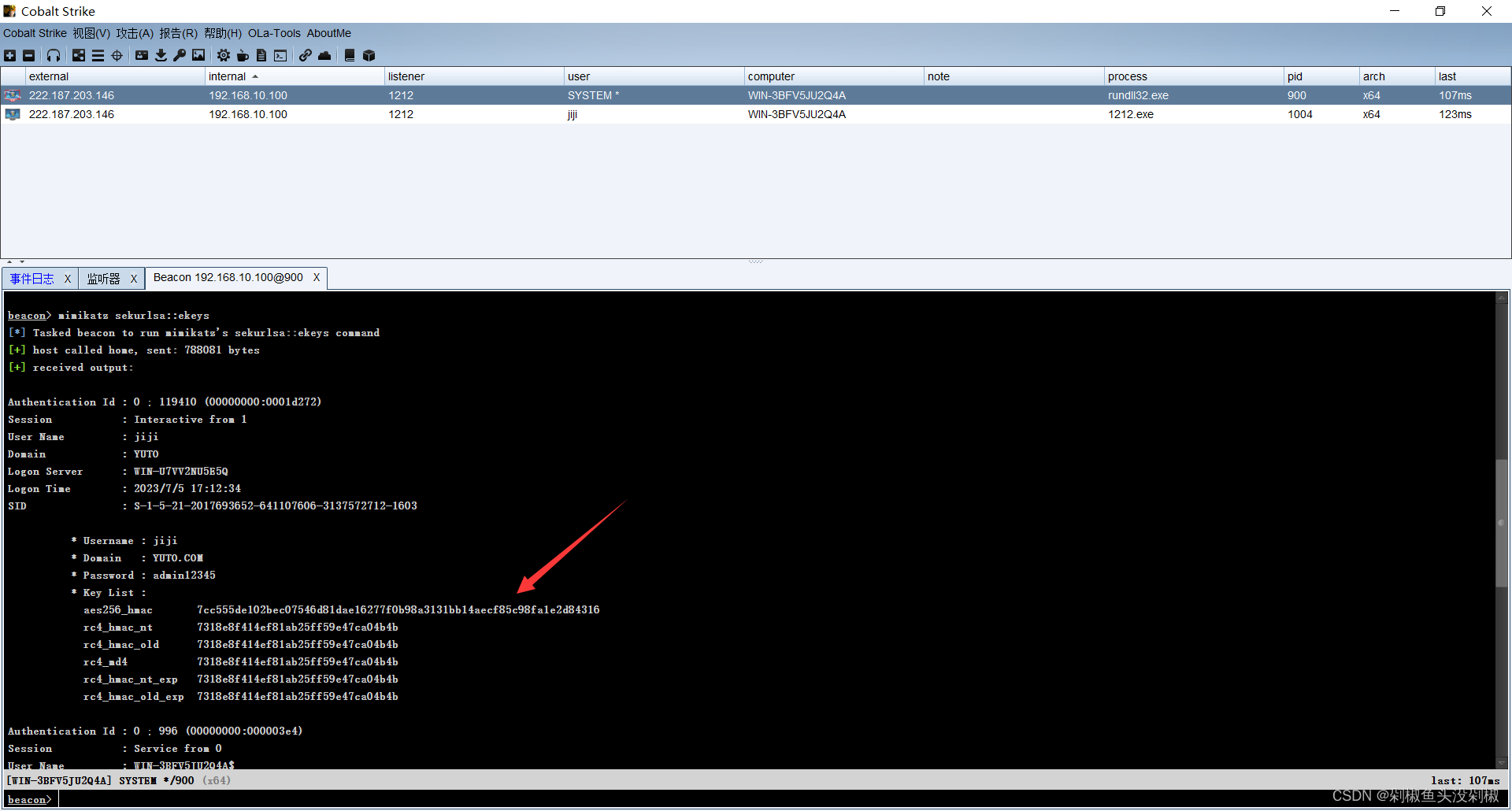Viewport: 1512px width, 811px height.
Task: Sort sessions by internal column header
Action: 295,76
